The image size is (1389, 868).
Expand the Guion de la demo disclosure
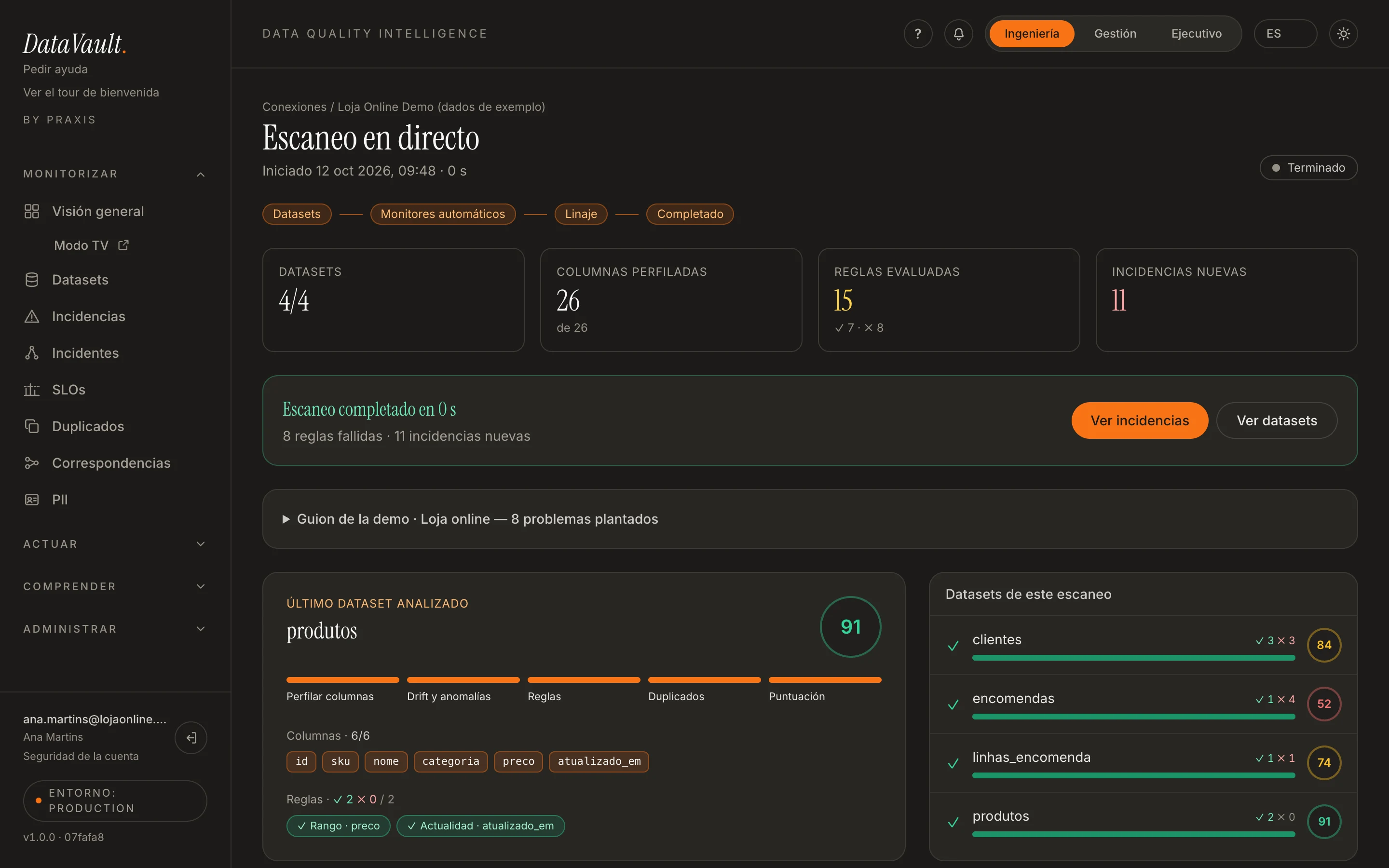click(x=810, y=519)
